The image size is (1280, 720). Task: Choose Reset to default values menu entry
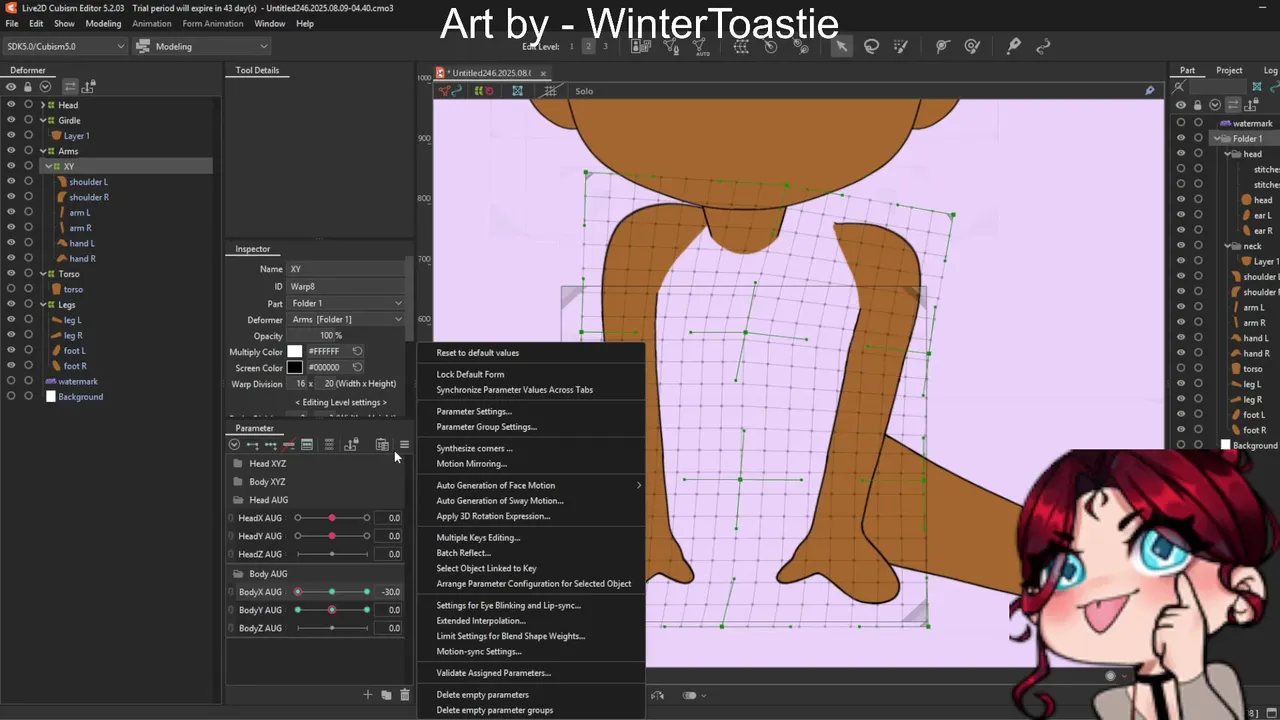tap(478, 352)
